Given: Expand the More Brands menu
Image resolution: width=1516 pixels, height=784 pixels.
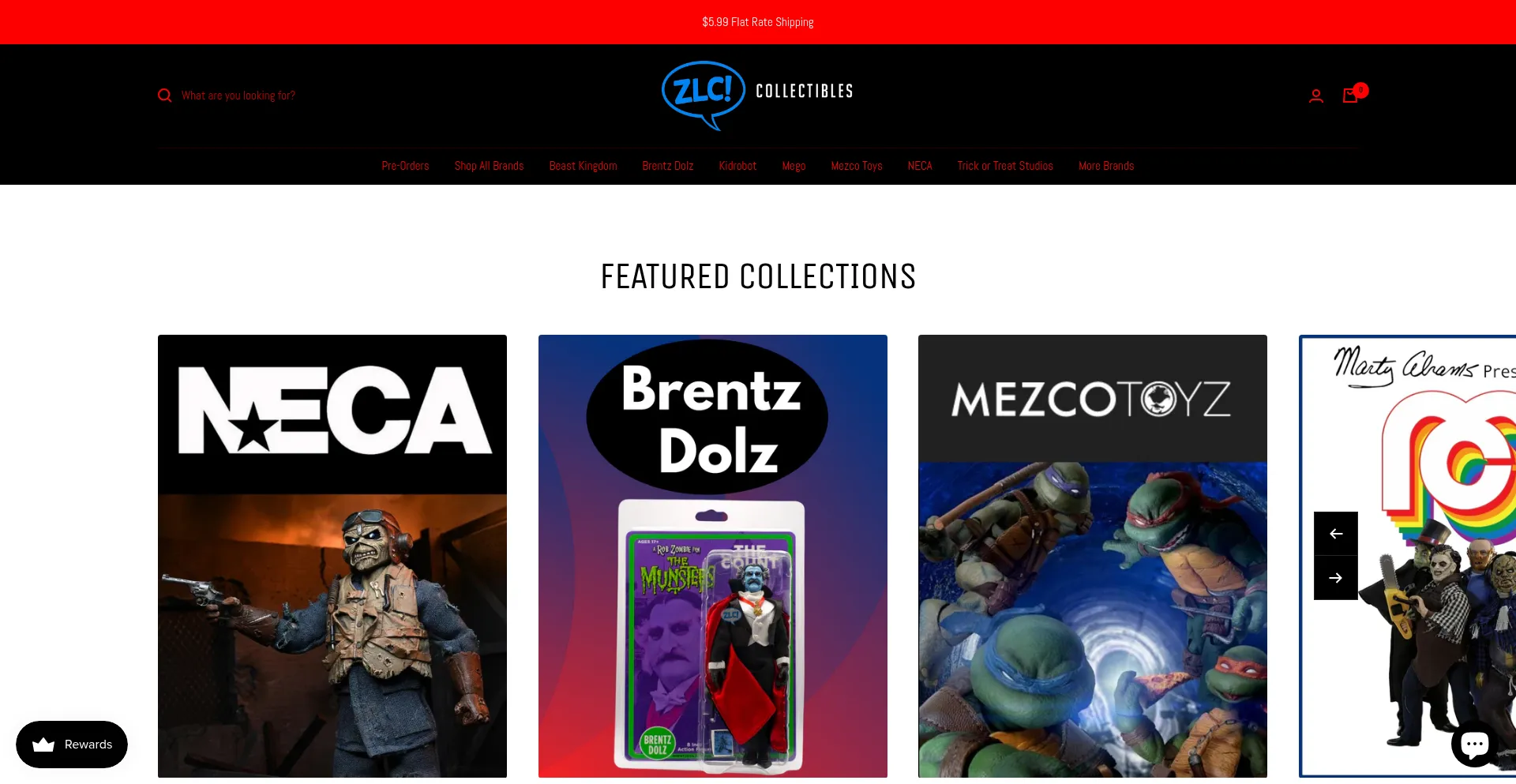Looking at the screenshot, I should pos(1105,166).
